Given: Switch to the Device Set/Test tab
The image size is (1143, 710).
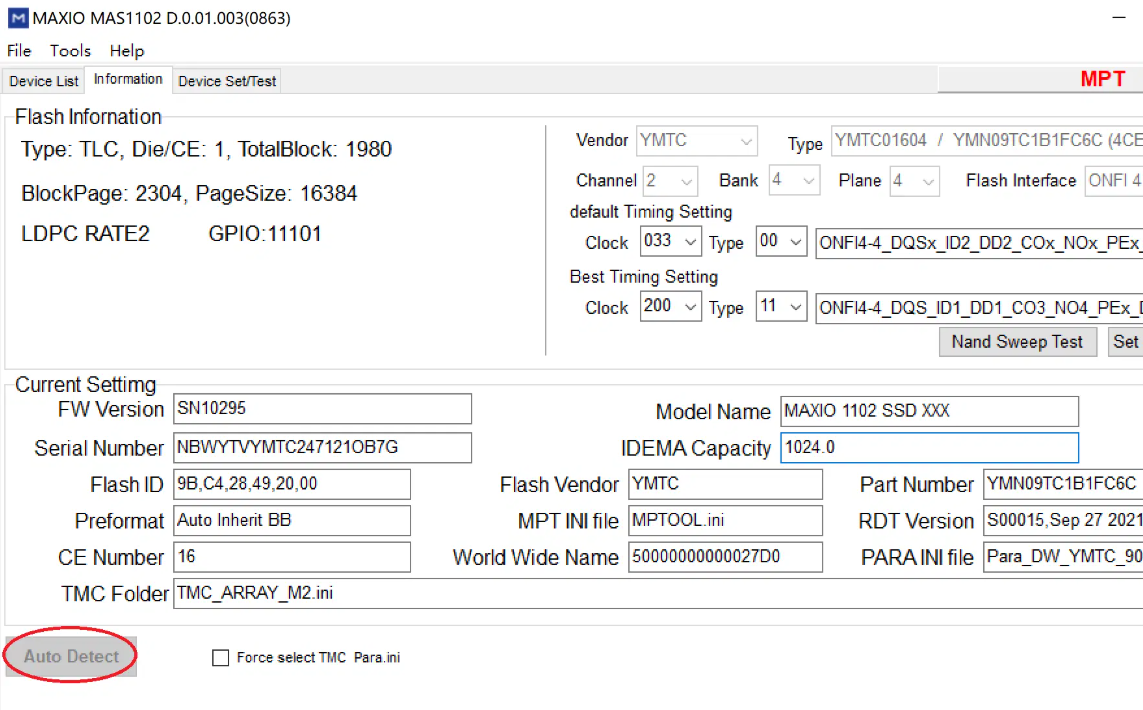Looking at the screenshot, I should [x=227, y=81].
